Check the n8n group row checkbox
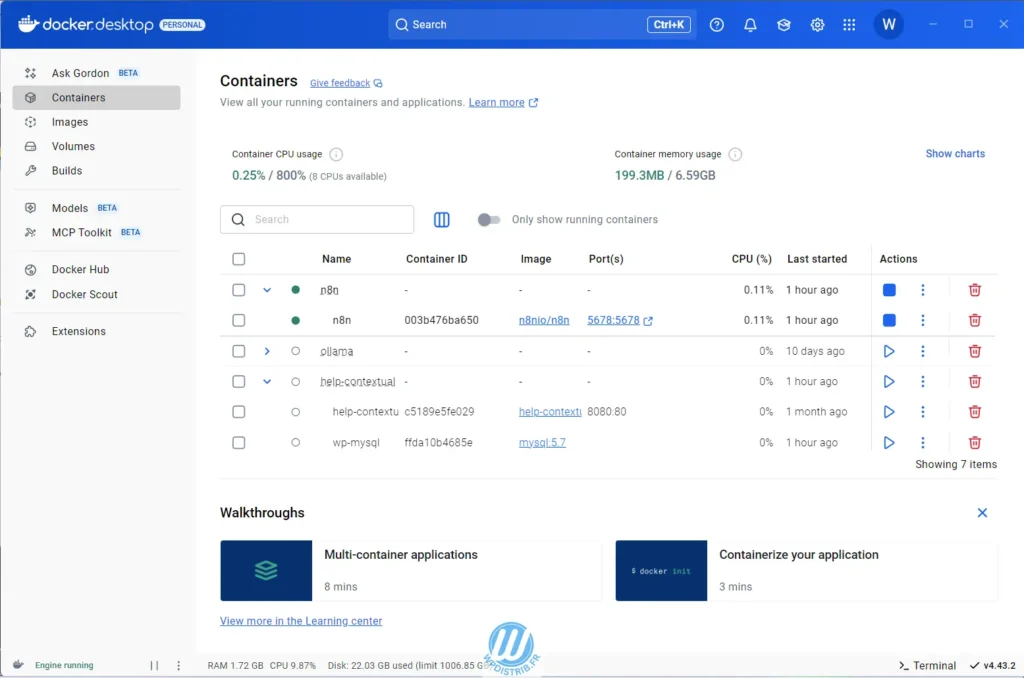Viewport: 1024px width, 678px height. (x=238, y=290)
